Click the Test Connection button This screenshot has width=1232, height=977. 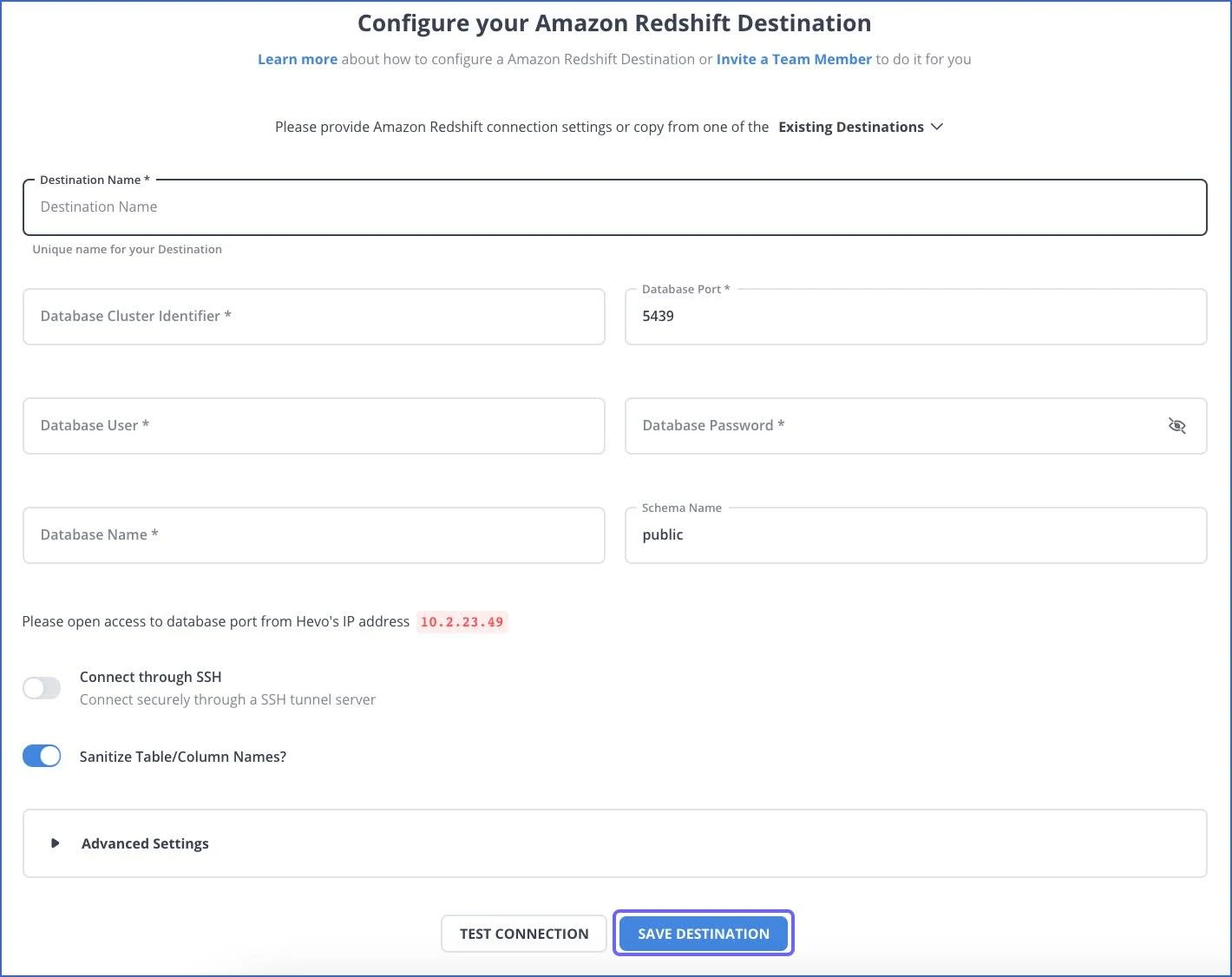click(x=524, y=934)
